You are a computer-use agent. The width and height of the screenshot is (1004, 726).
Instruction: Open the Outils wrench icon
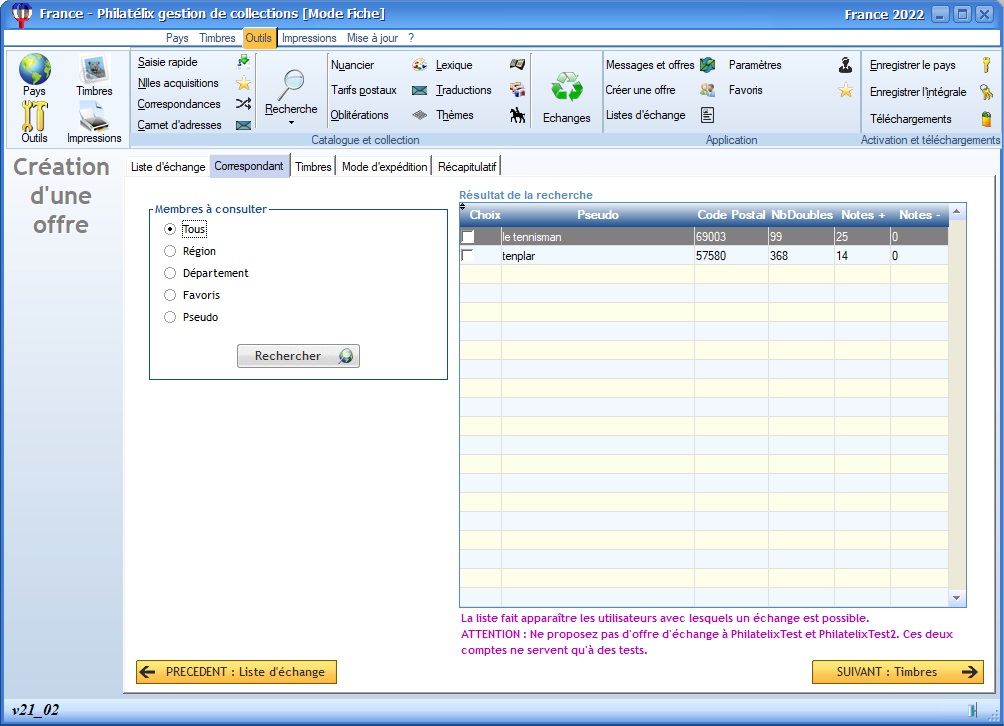pos(35,116)
